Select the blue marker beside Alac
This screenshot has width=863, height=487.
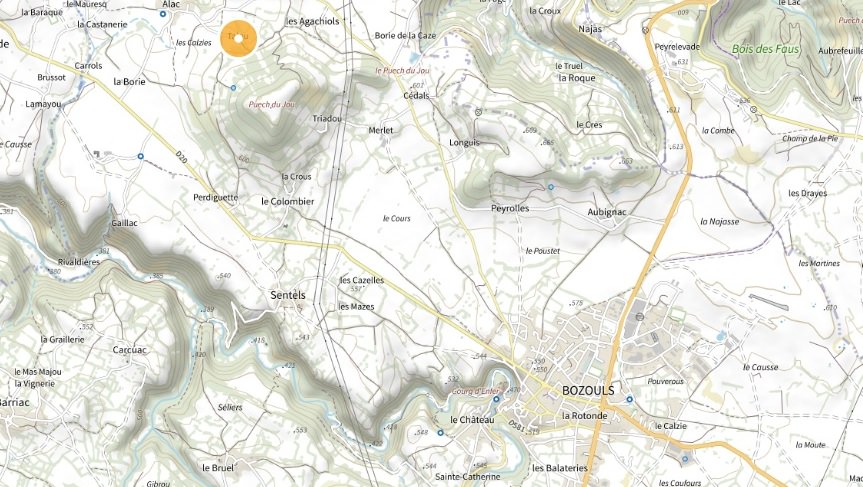pyautogui.click(x=163, y=14)
